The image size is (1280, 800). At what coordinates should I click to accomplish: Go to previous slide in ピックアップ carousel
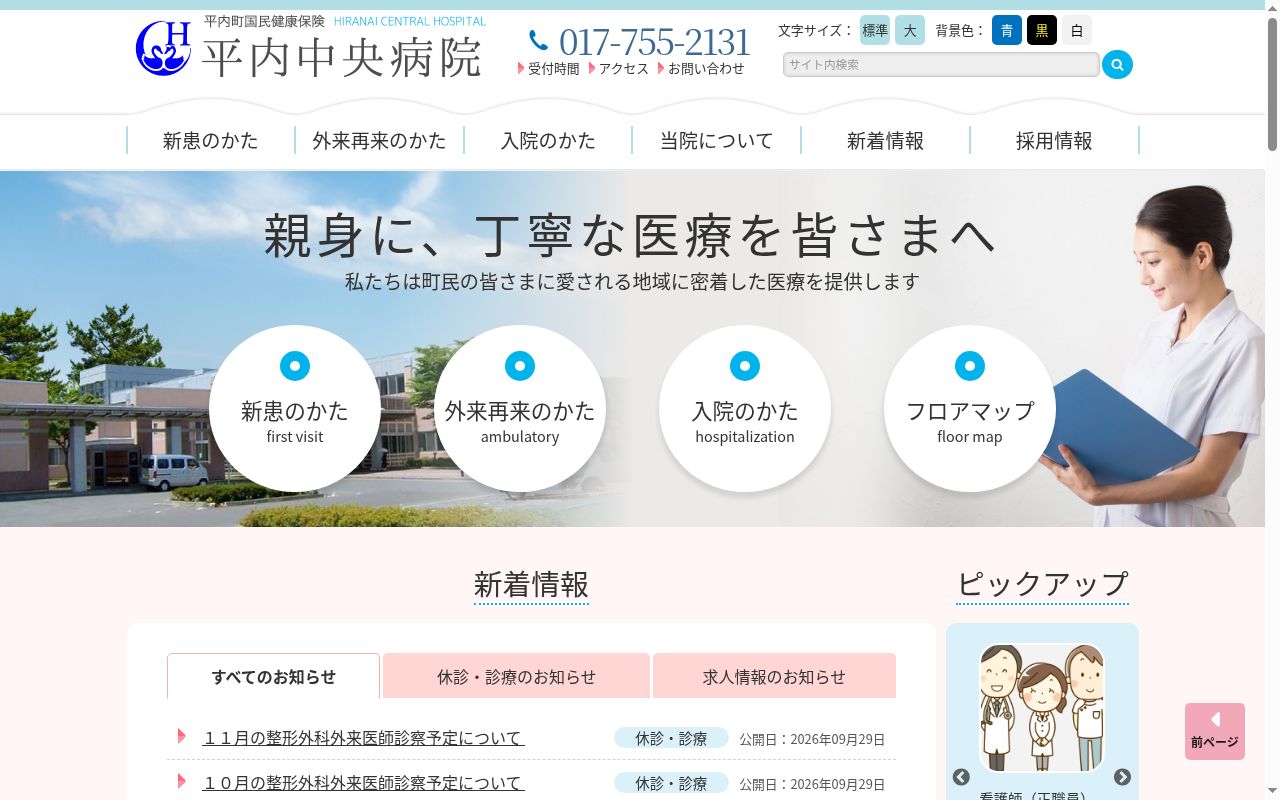pyautogui.click(x=961, y=777)
